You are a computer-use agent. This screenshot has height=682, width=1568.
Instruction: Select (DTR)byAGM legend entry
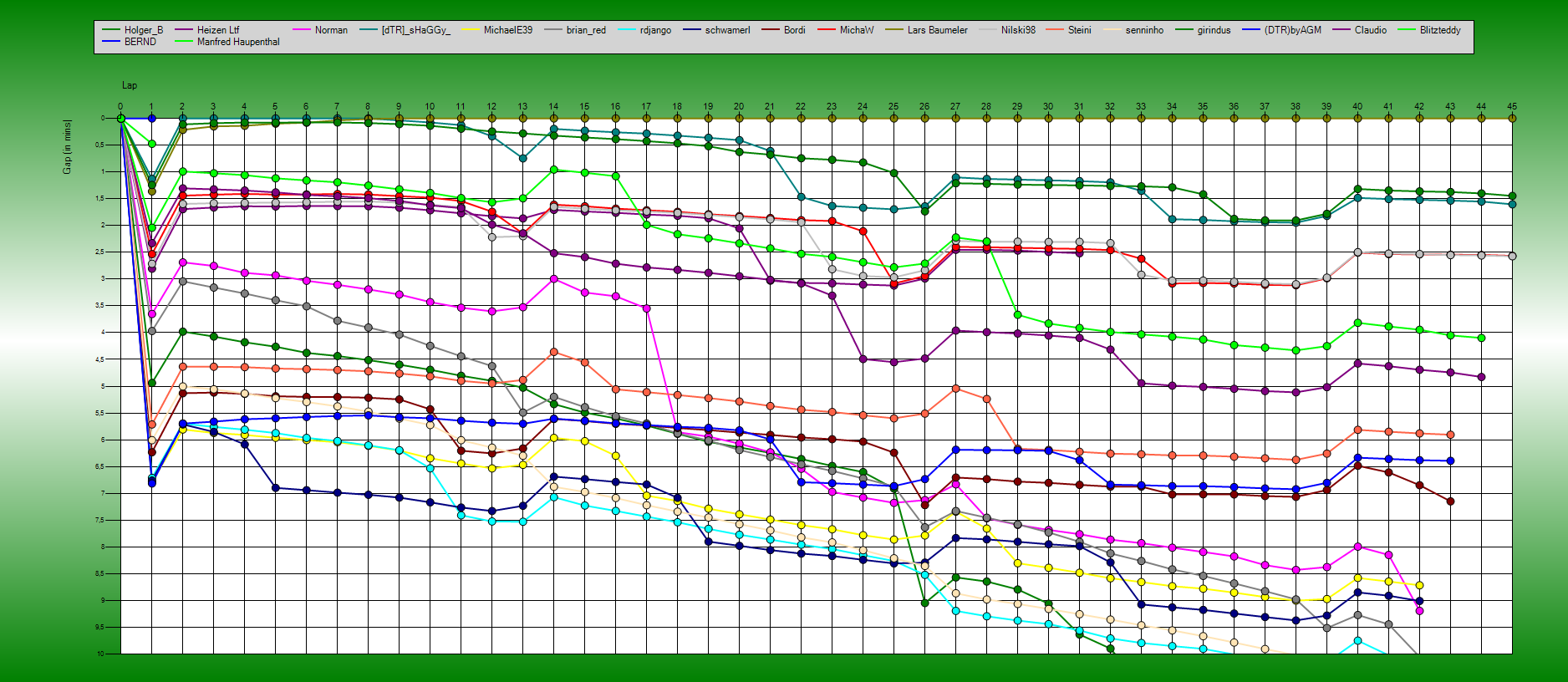1292,30
